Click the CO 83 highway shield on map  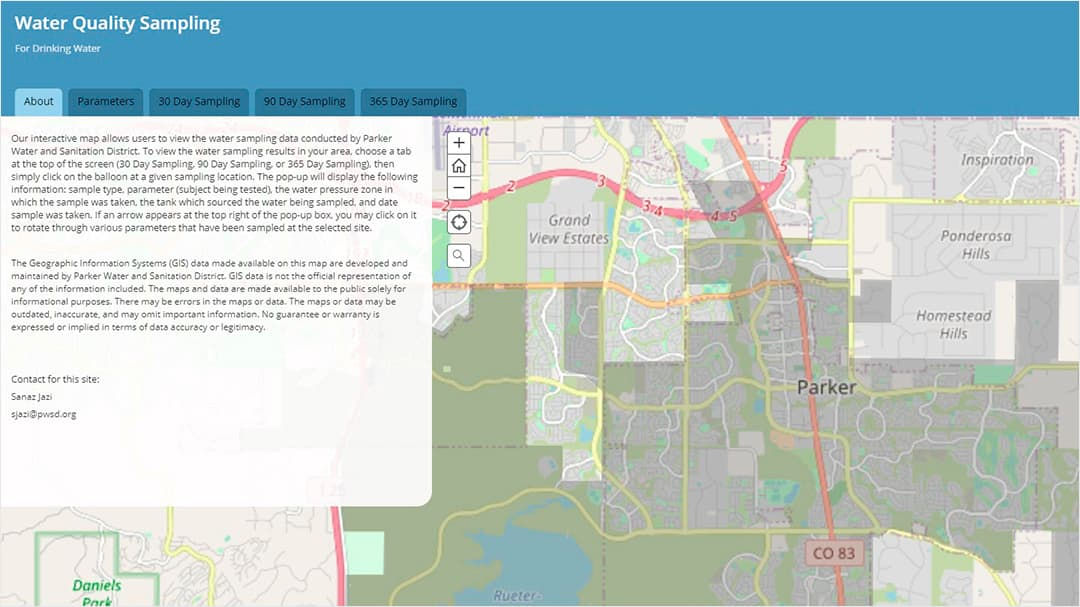coord(834,551)
